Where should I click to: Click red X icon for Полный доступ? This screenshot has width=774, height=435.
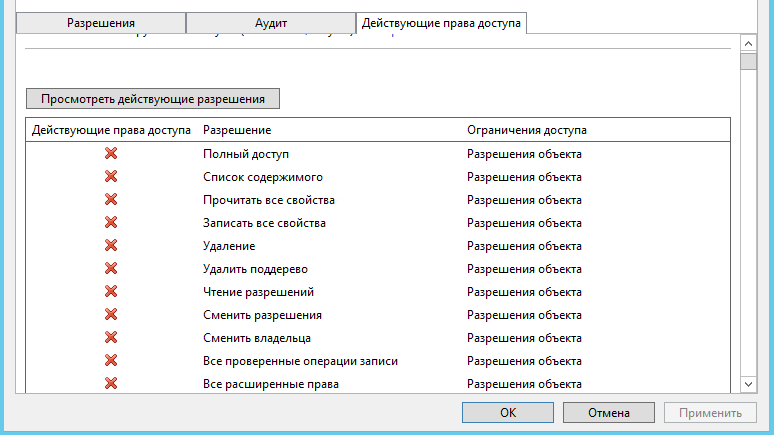tap(111, 154)
